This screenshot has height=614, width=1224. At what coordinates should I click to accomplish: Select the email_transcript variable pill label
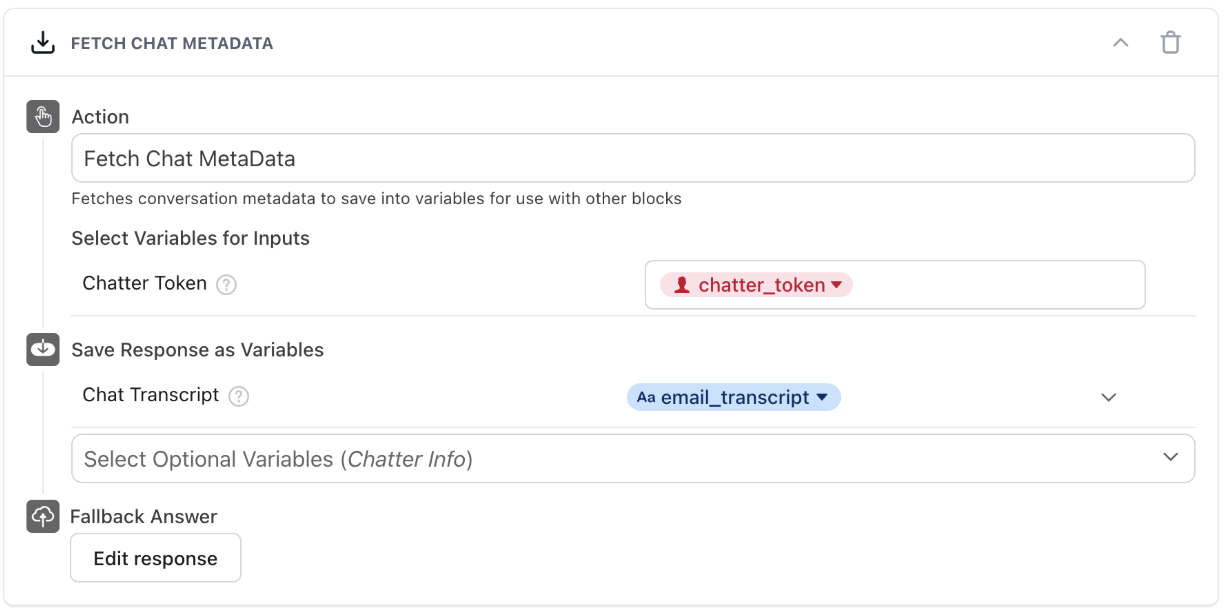(x=734, y=397)
